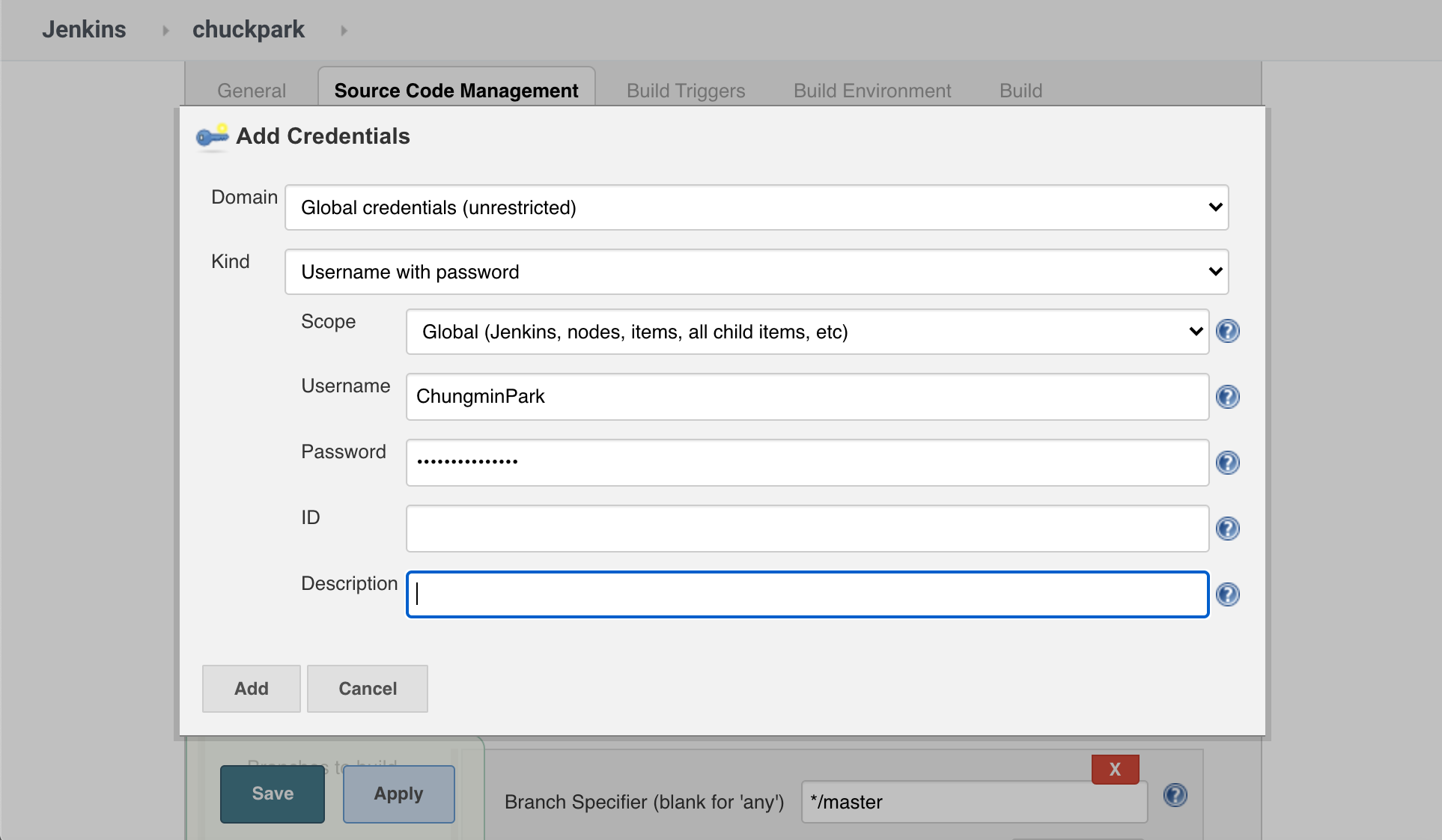Click the help icon beside Branch Specifier
Image resolution: width=1442 pixels, height=840 pixels.
coord(1175,795)
